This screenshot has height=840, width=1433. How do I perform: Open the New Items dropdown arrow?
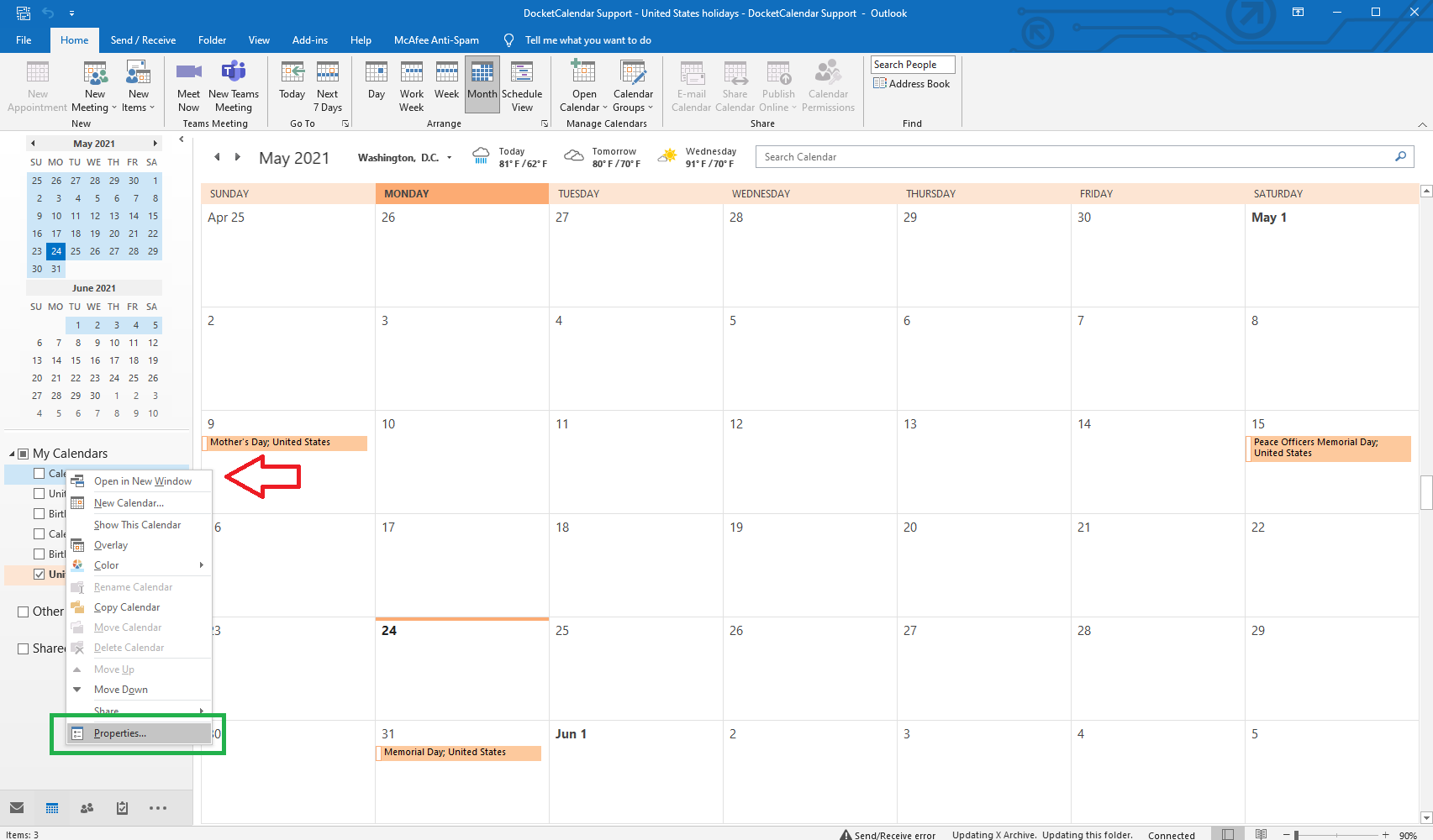coord(152,108)
